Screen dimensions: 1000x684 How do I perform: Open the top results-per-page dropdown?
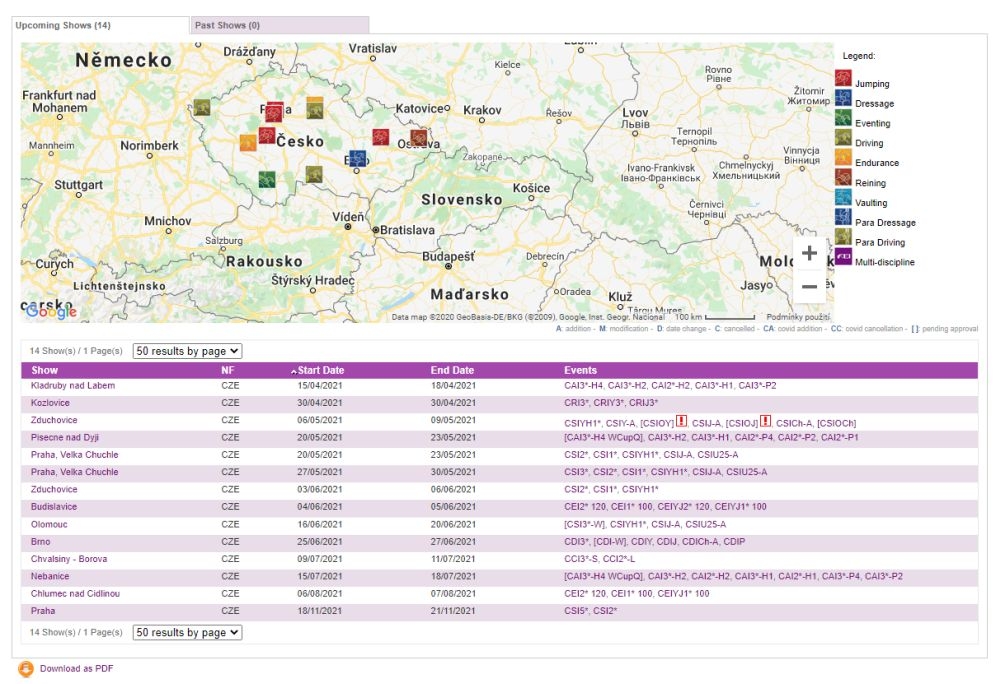(188, 351)
